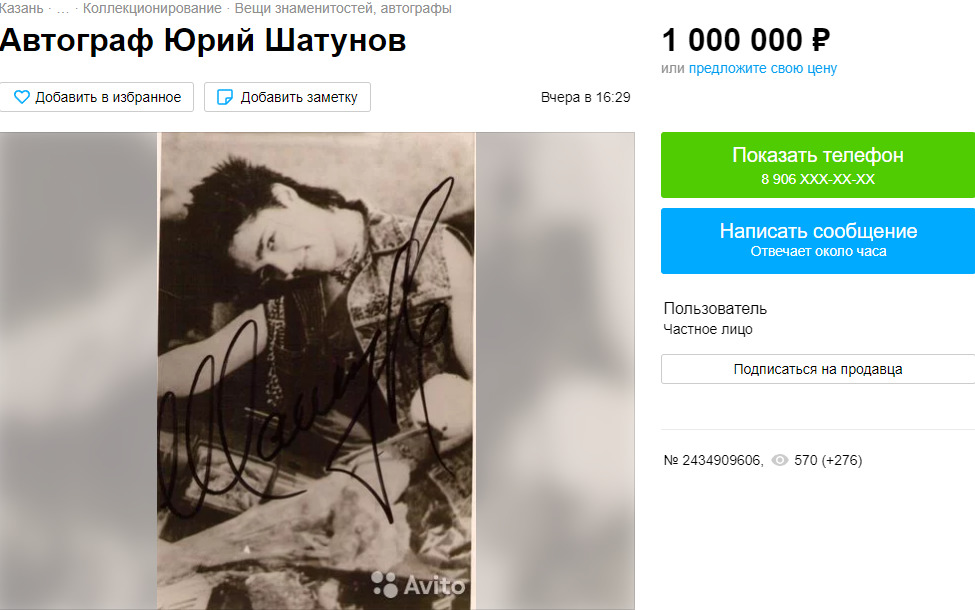Follow the предложите свою цену link
The width and height of the screenshot is (975, 610).
(762, 68)
